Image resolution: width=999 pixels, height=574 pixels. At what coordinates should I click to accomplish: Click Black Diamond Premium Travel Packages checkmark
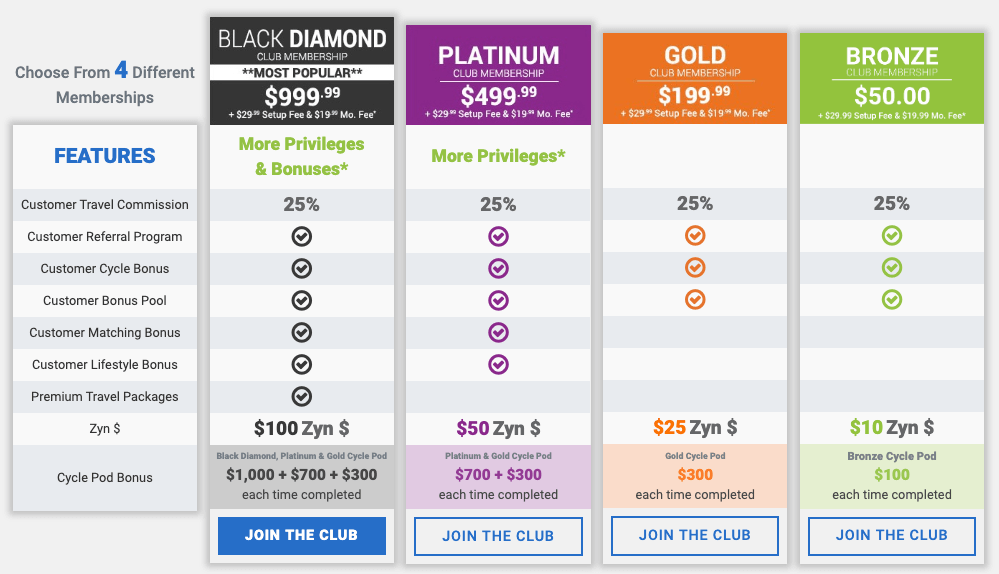[301, 396]
